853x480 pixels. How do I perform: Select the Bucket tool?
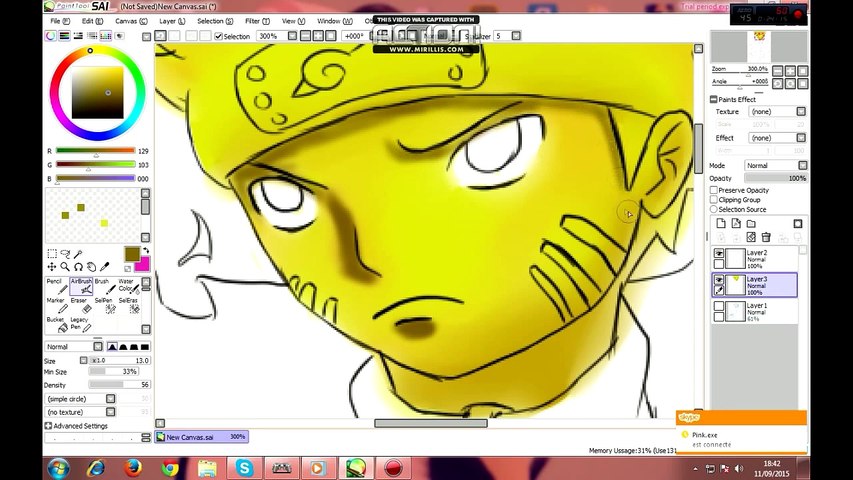56,324
